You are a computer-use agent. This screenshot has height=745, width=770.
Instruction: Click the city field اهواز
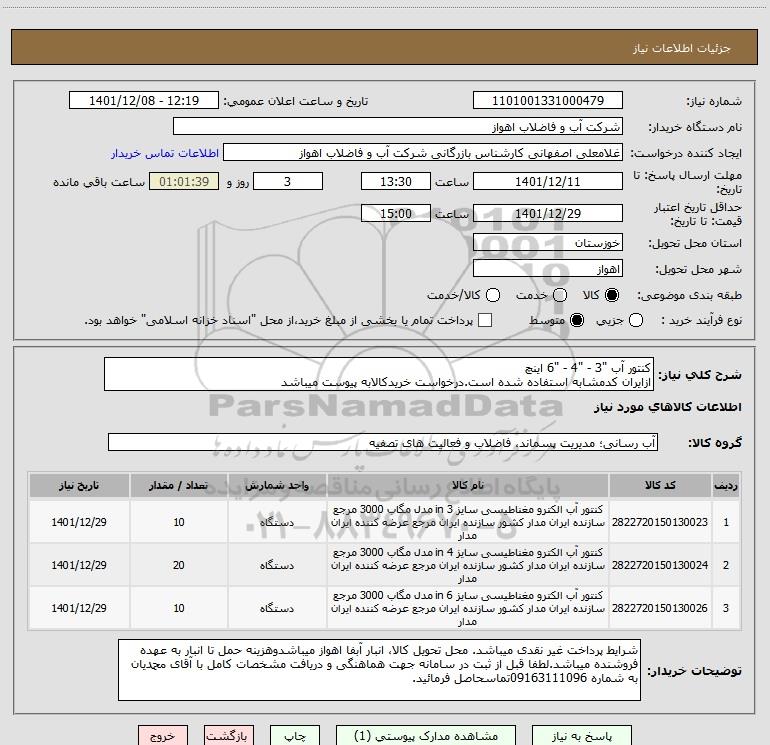coord(548,269)
